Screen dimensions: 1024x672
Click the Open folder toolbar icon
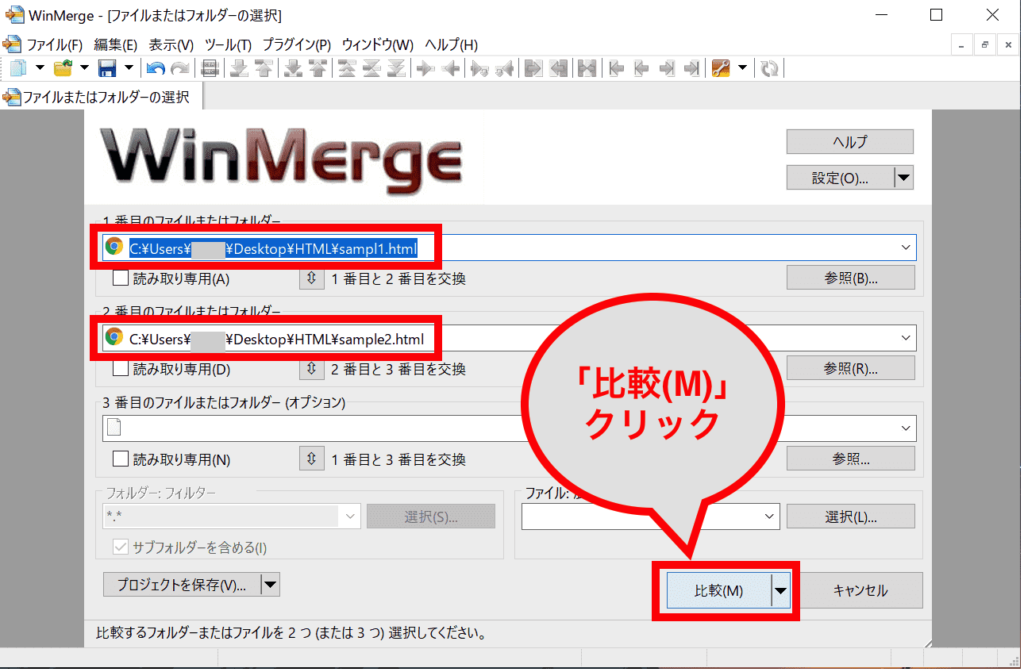tap(63, 68)
